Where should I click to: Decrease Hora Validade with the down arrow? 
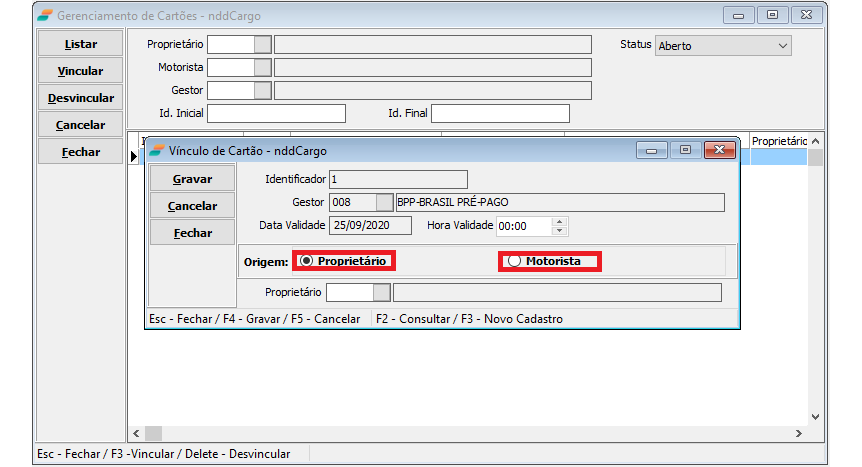[x=559, y=231]
